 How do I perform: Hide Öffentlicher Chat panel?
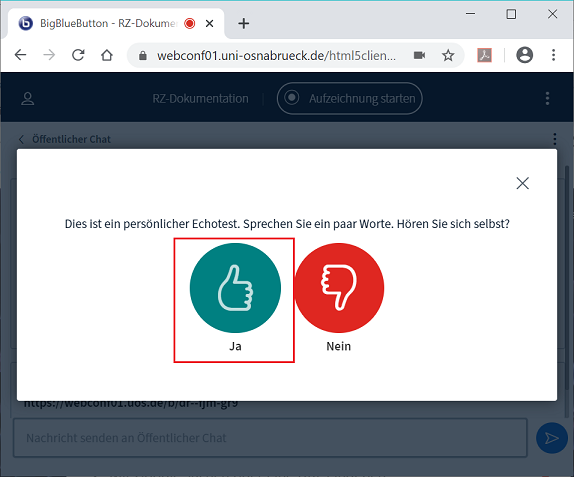[64, 139]
